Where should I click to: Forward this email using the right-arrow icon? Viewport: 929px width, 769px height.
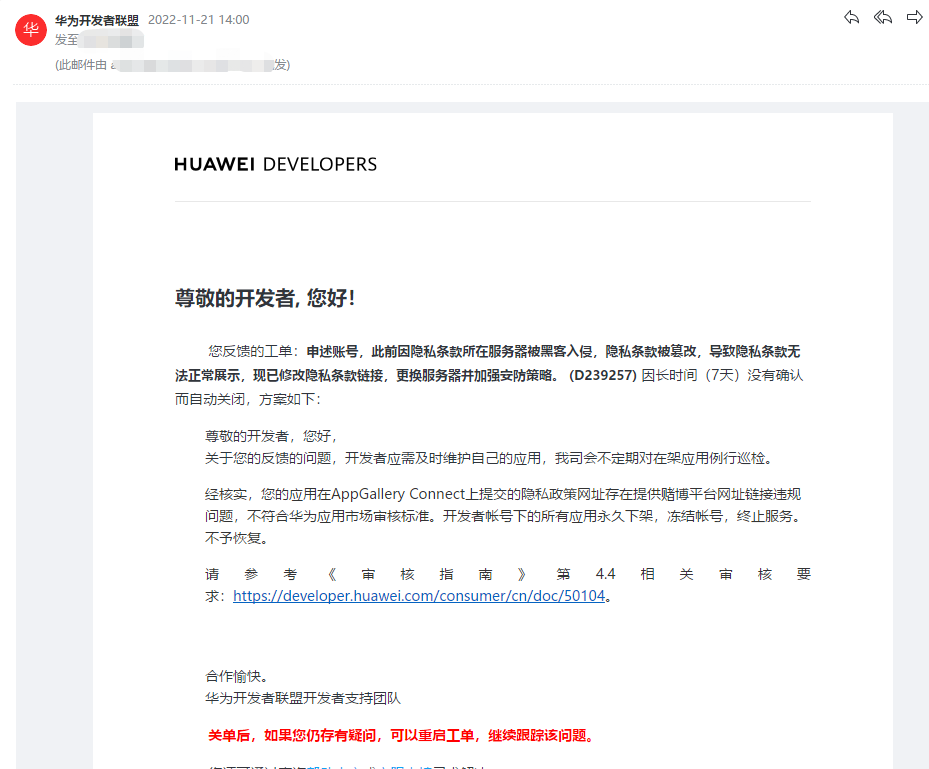click(x=915, y=18)
